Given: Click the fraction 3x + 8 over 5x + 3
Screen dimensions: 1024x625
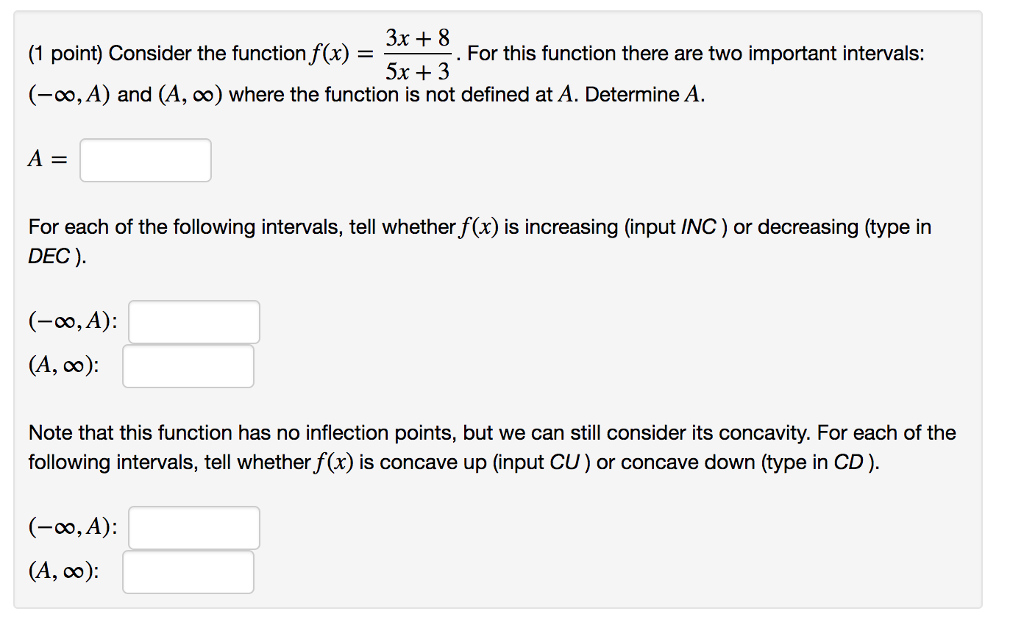Looking at the screenshot, I should [417, 53].
